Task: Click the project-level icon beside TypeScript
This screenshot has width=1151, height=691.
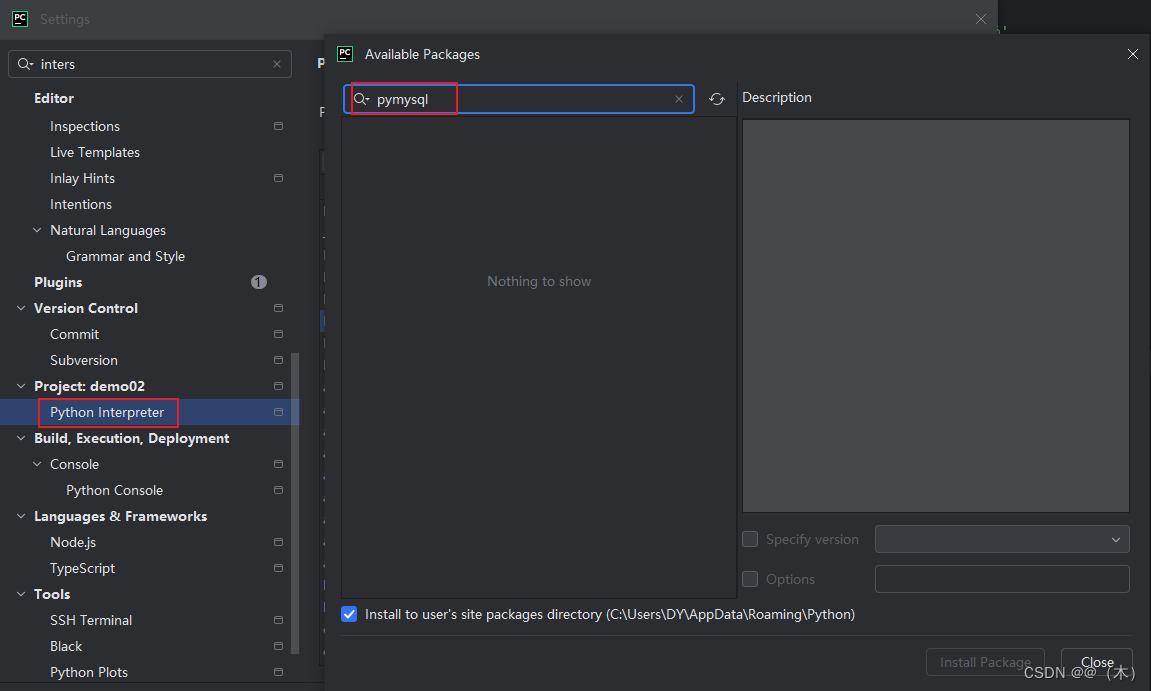Action: [278, 568]
